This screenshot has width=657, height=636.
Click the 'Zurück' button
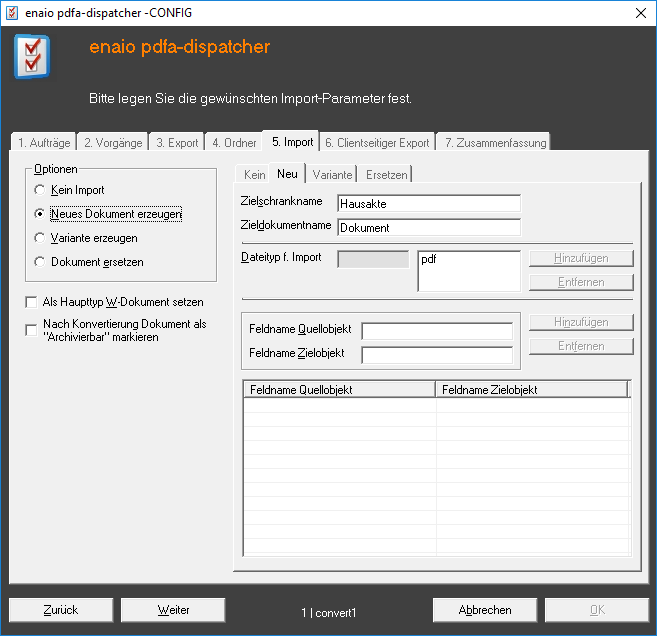pos(61,609)
